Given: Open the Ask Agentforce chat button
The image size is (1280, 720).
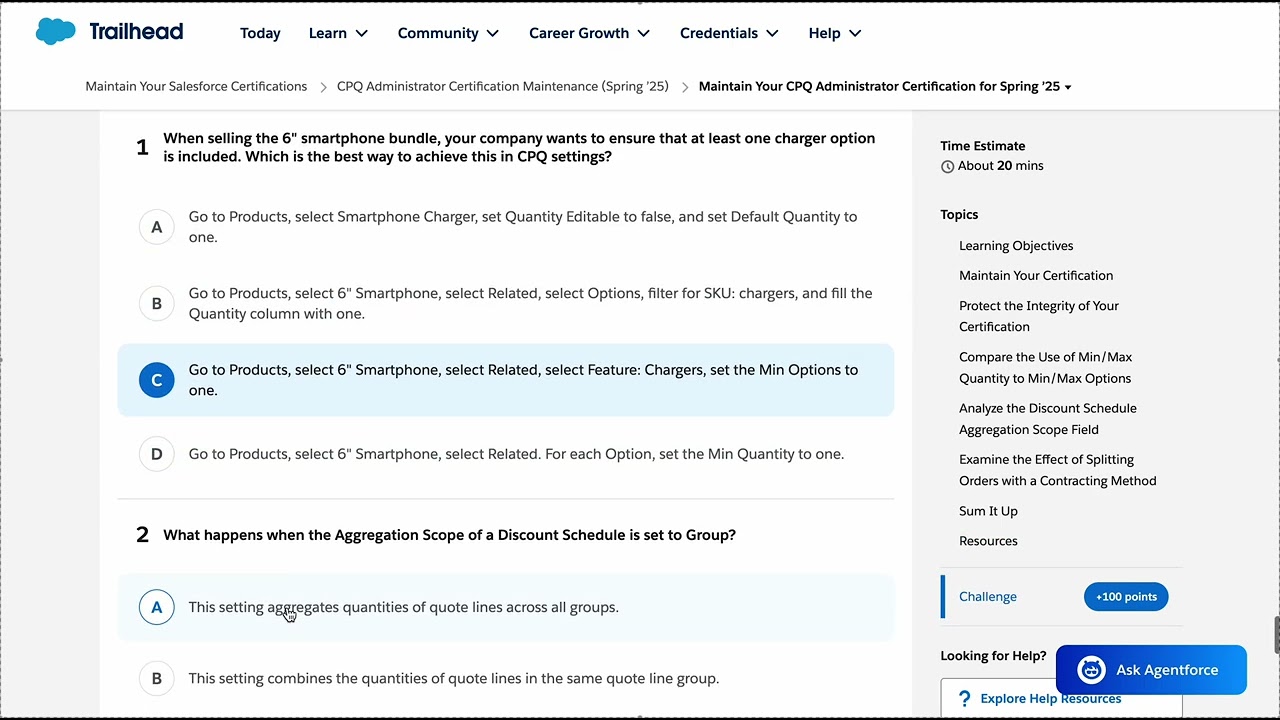Looking at the screenshot, I should (x=1151, y=670).
